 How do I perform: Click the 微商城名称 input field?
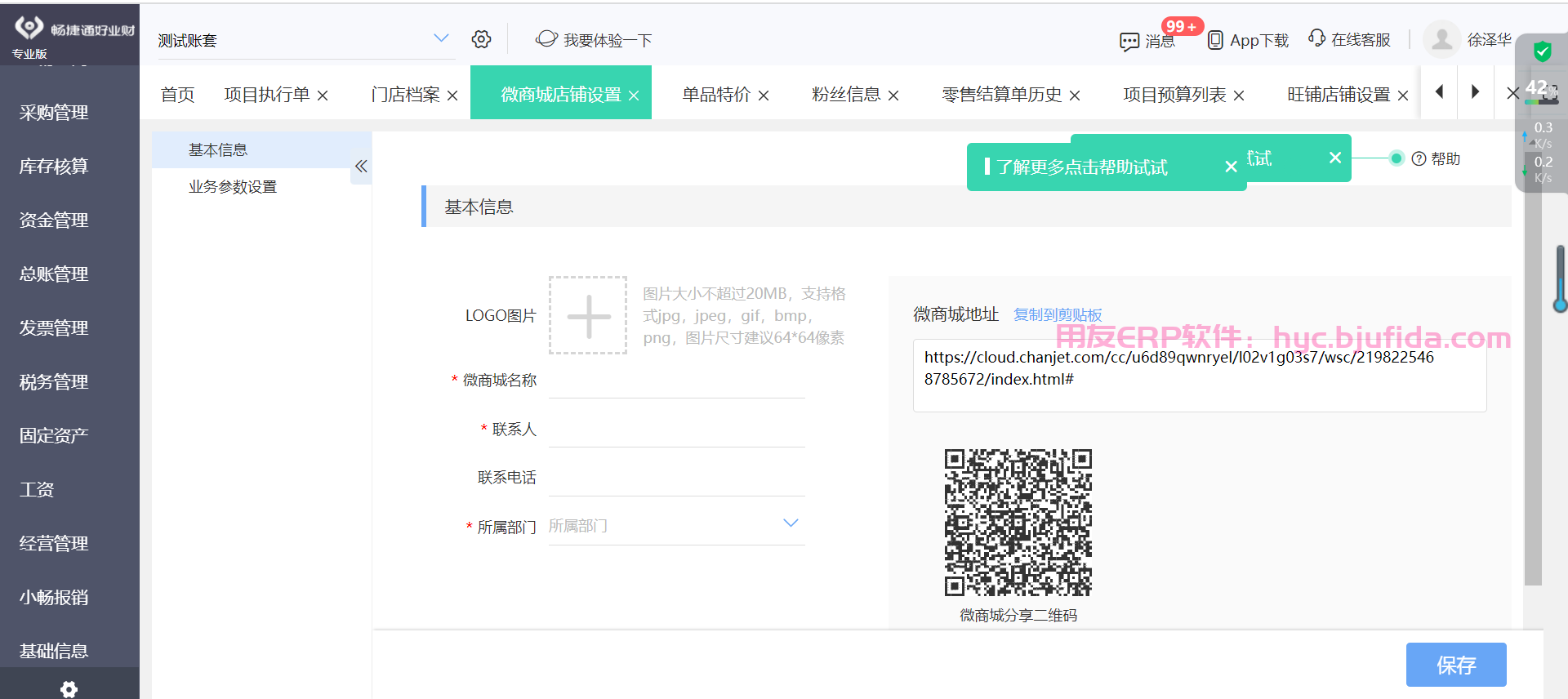pos(677,381)
